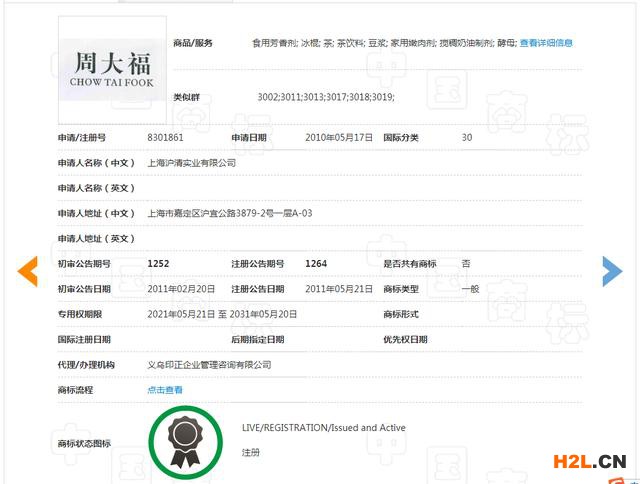Click the 优先权日期 label
Screen dimensions: 640x484
[405, 340]
